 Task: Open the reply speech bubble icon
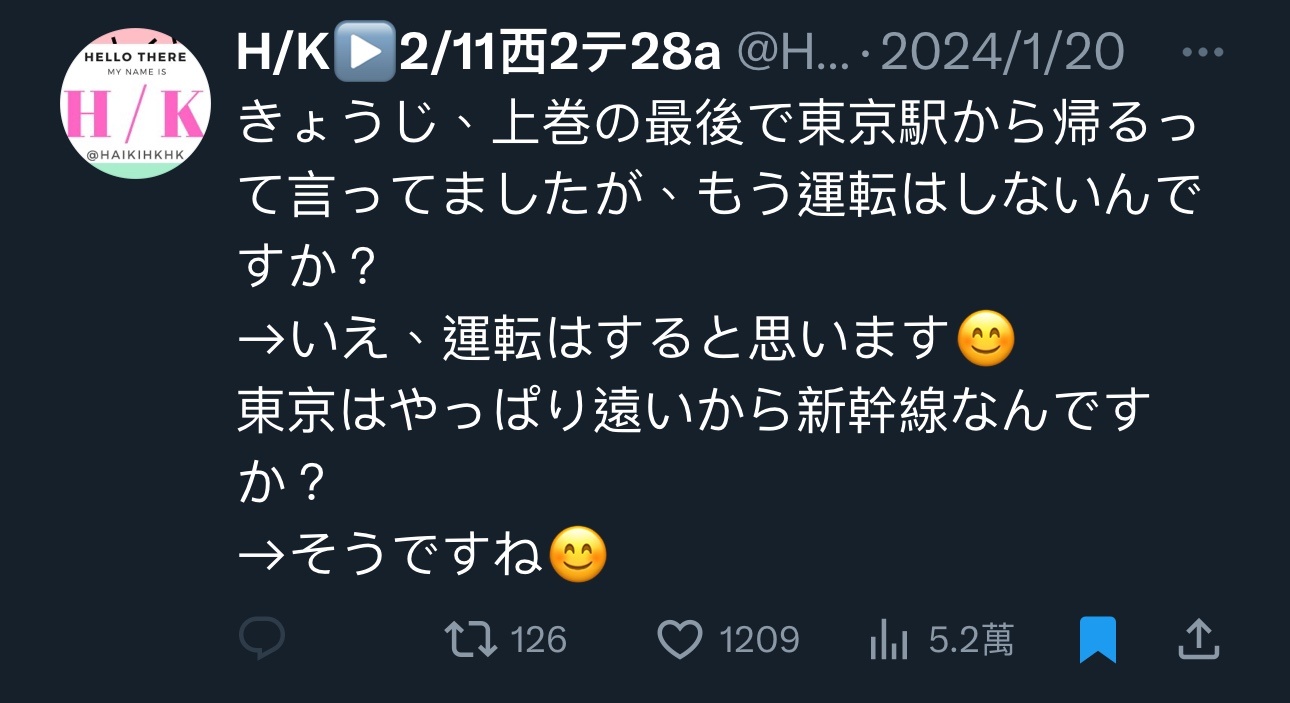262,639
